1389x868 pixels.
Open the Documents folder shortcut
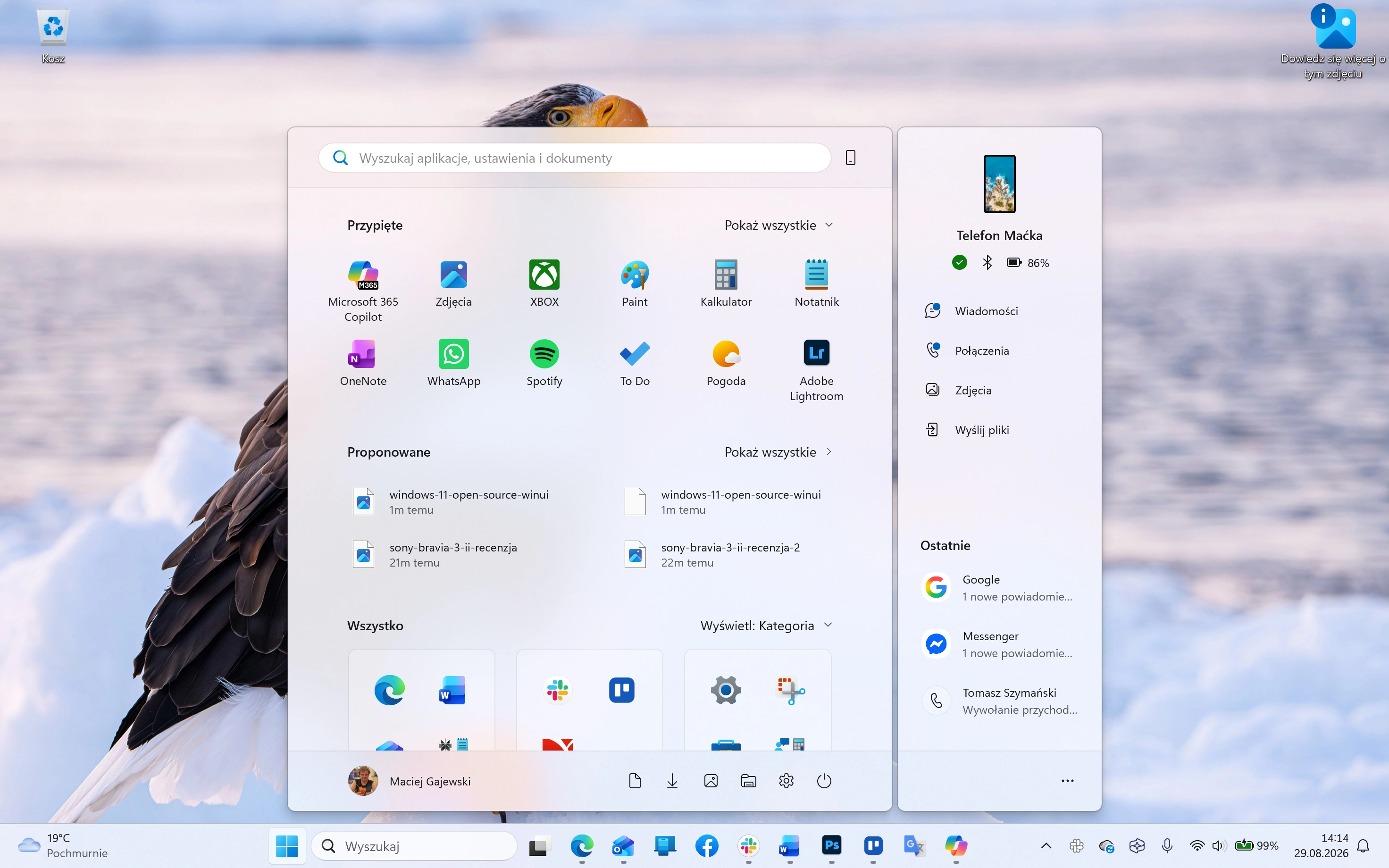tap(635, 781)
